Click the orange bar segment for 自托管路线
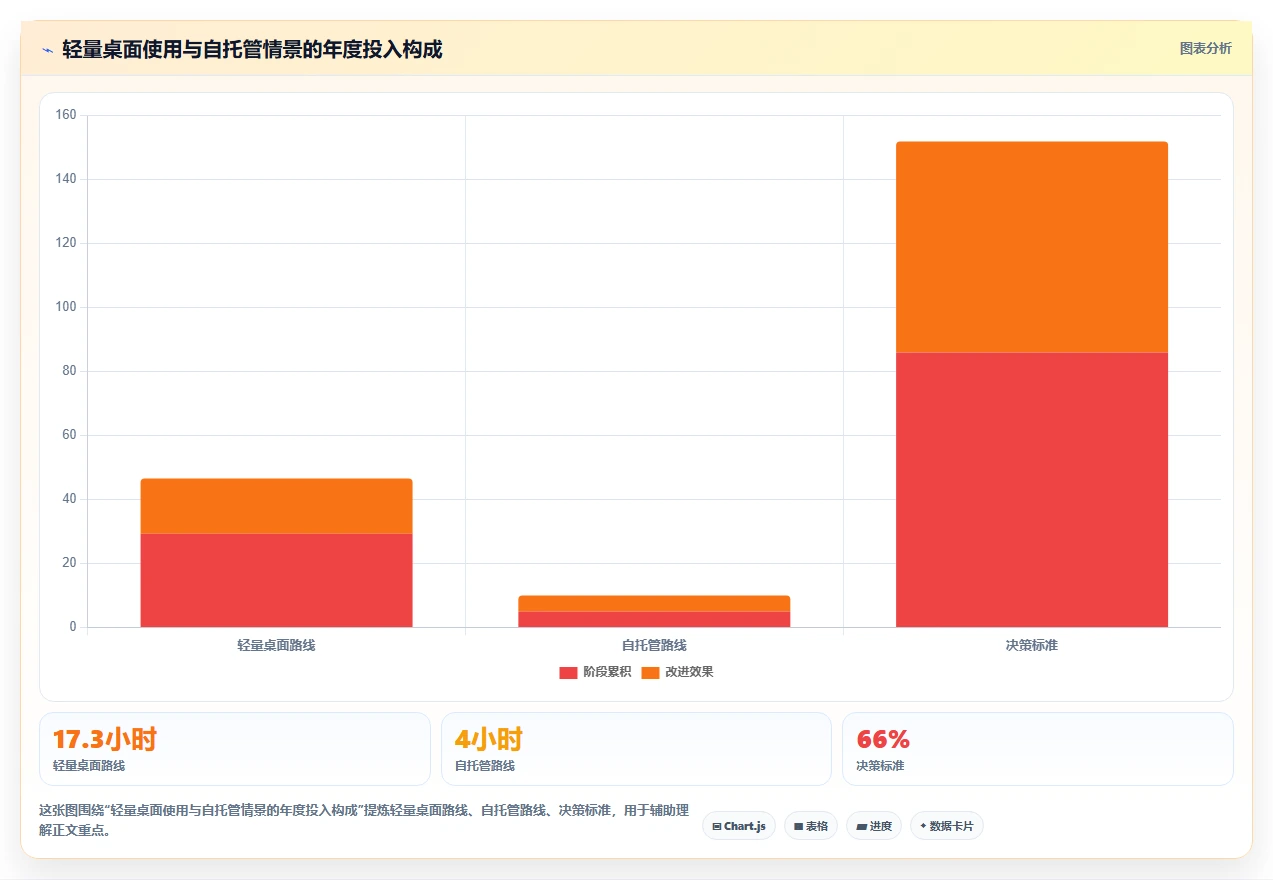The height and width of the screenshot is (880, 1273). 654,604
